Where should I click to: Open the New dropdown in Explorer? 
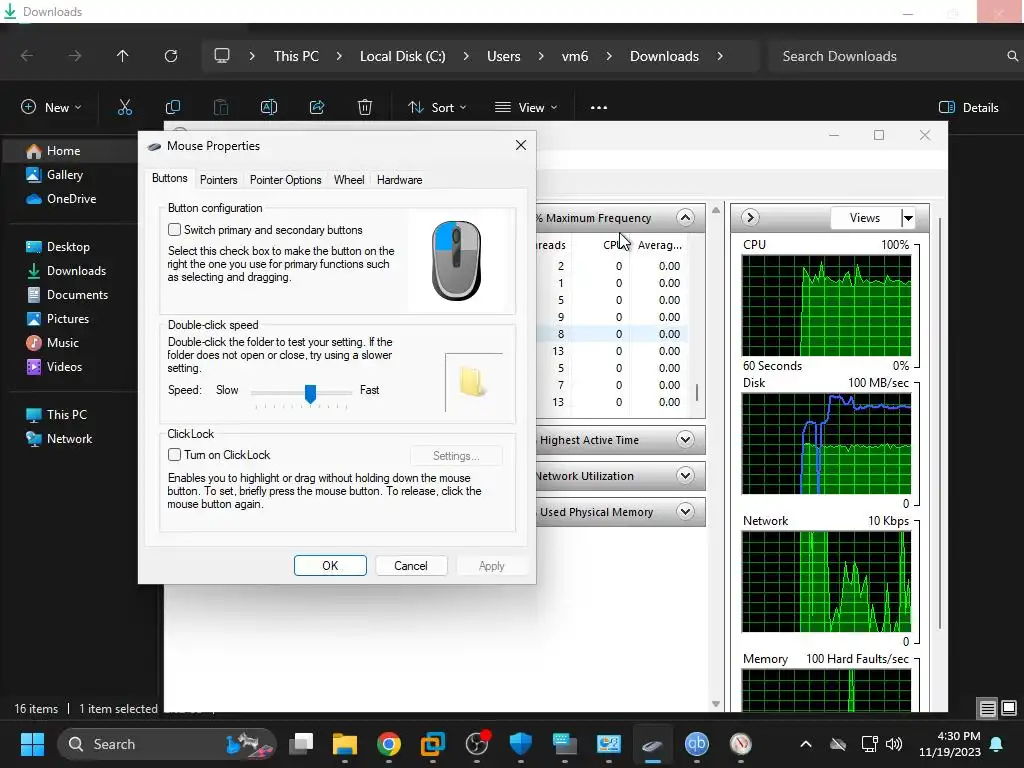[52, 108]
